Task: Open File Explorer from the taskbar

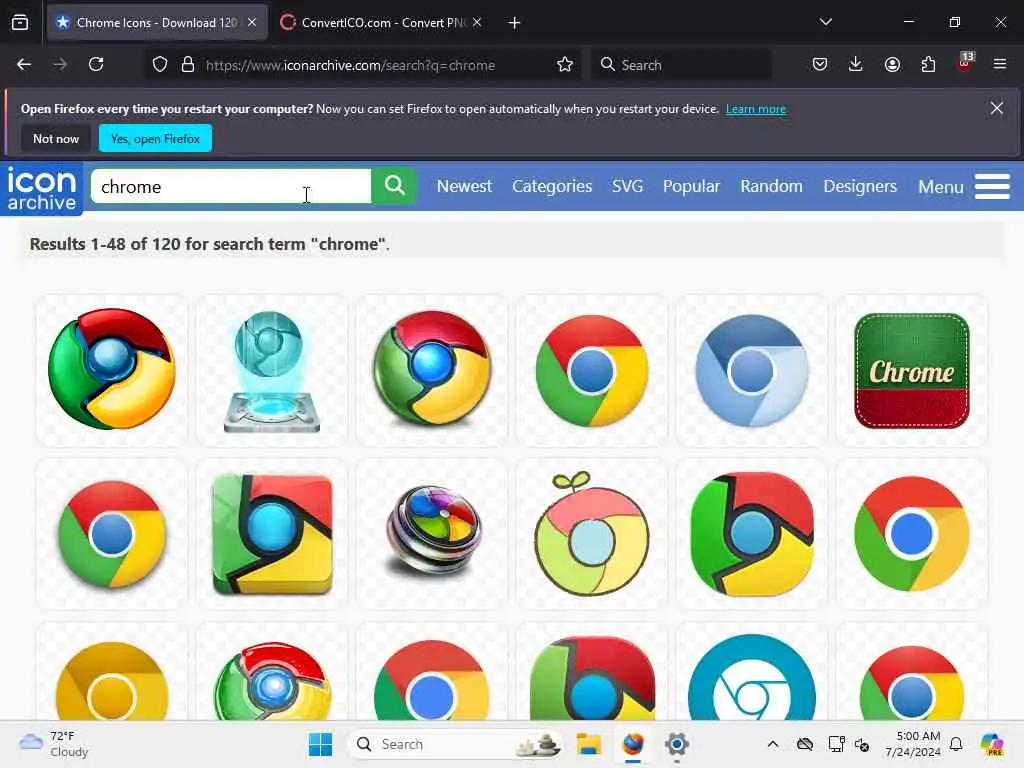Action: point(588,744)
